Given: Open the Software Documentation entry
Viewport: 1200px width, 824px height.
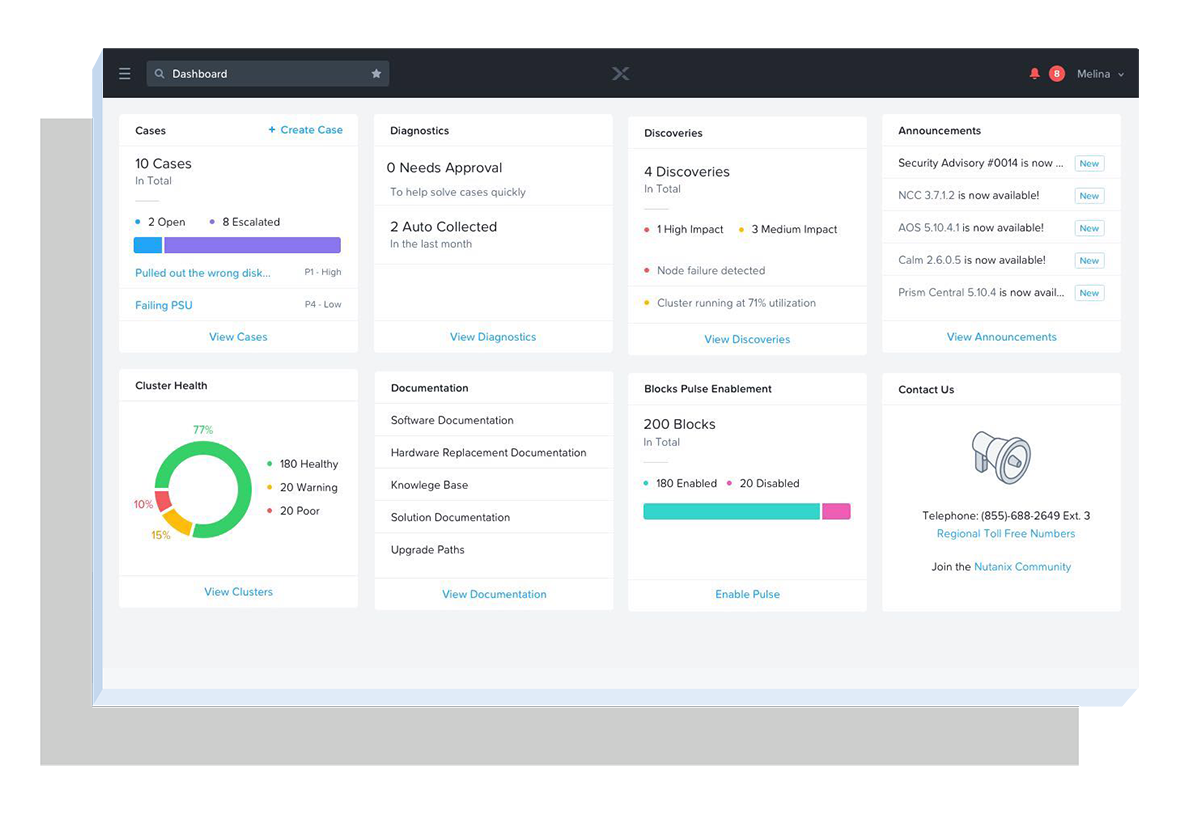Looking at the screenshot, I should click(452, 421).
